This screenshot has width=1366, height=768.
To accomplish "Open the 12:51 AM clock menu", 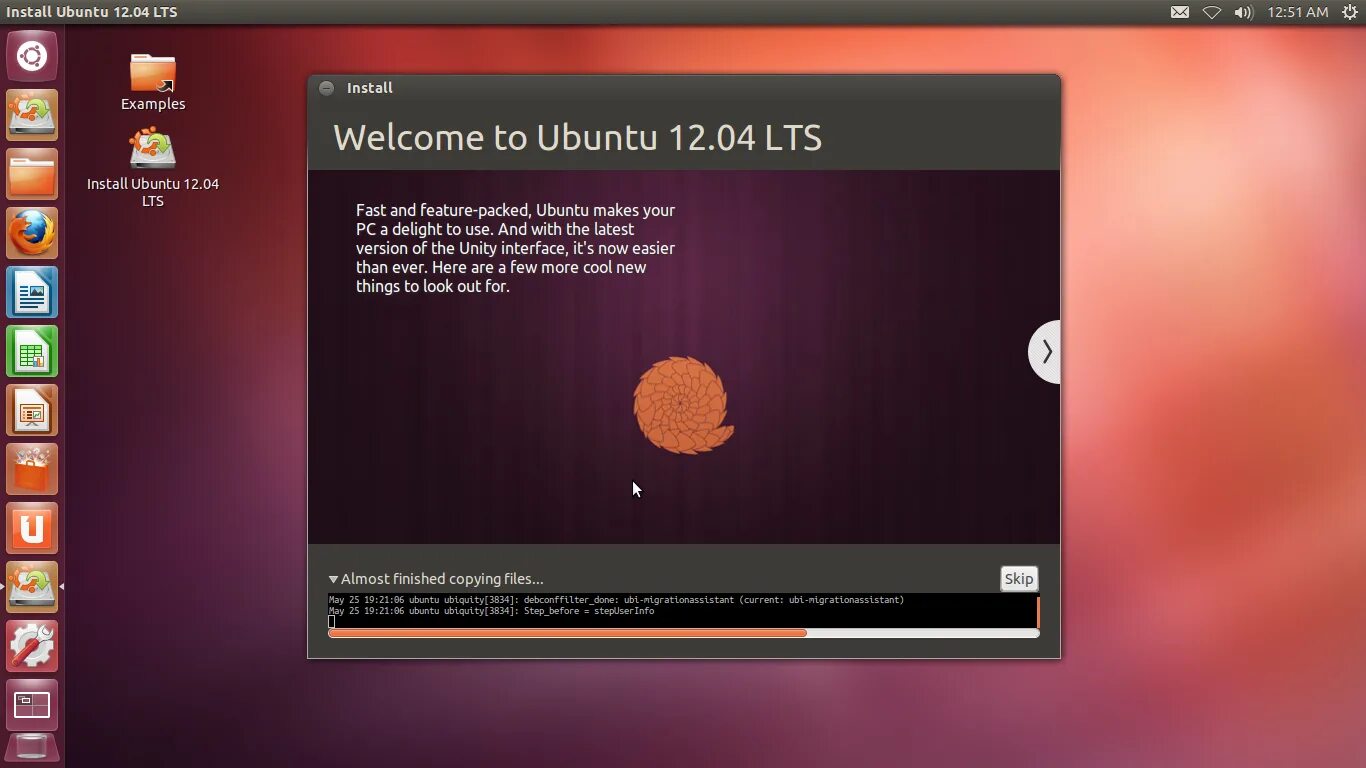I will 1297,12.
